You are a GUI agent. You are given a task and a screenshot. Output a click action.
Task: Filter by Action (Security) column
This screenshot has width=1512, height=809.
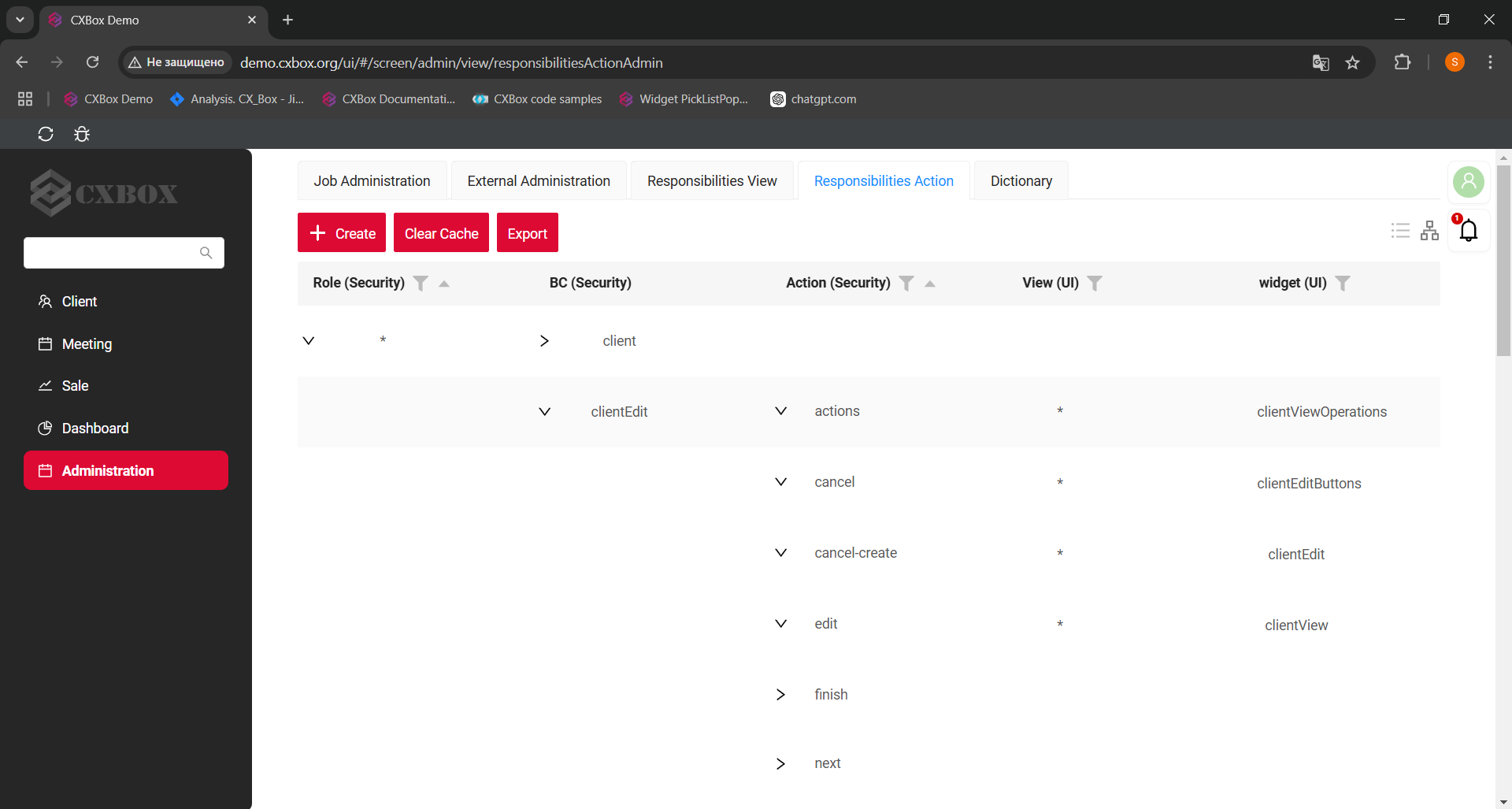click(906, 284)
